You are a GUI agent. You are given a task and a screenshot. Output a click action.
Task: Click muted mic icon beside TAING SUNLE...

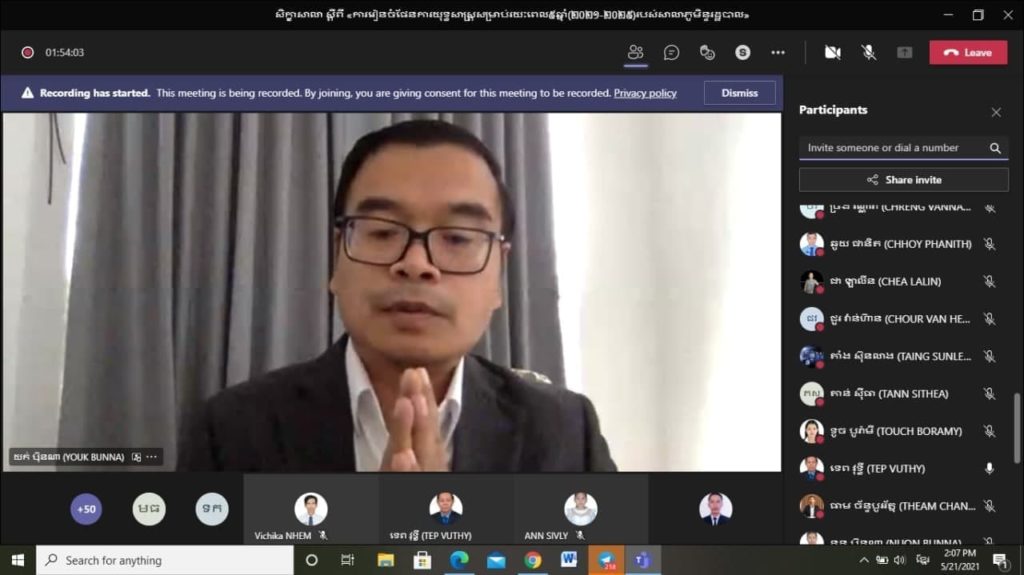[x=989, y=356]
